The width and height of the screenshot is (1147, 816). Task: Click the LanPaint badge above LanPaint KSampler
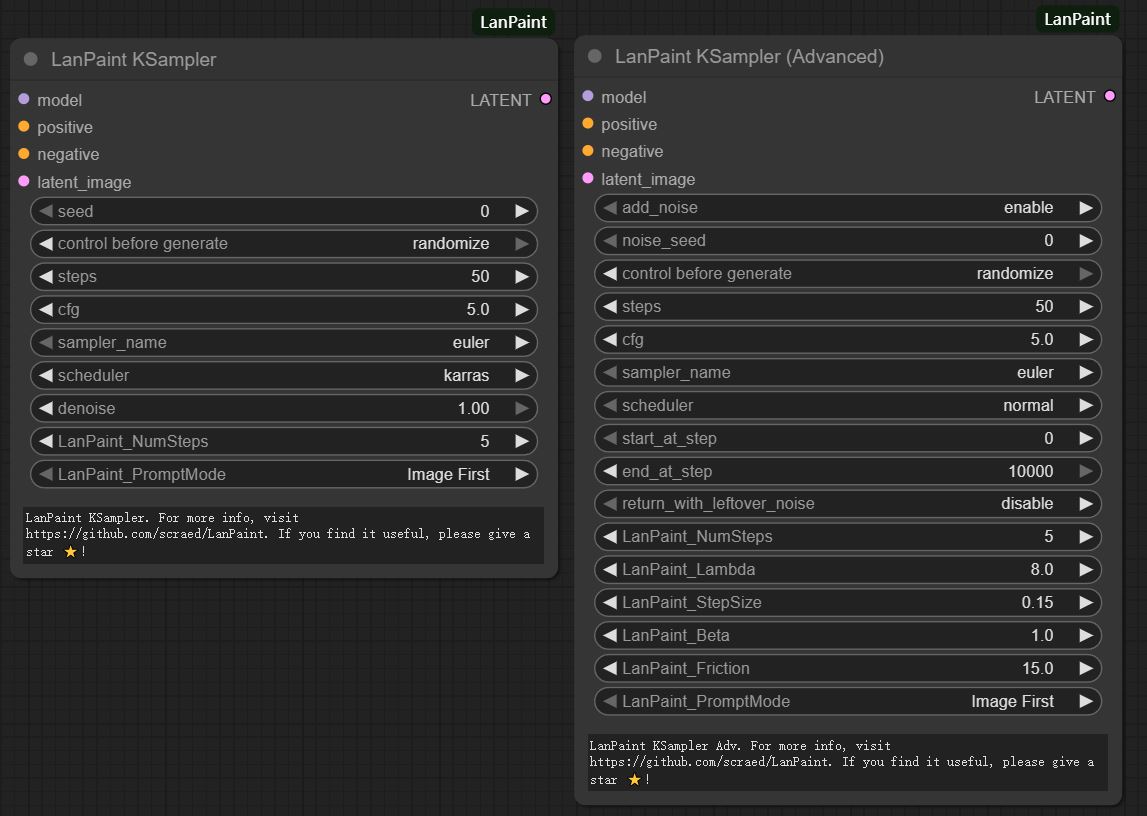513,22
